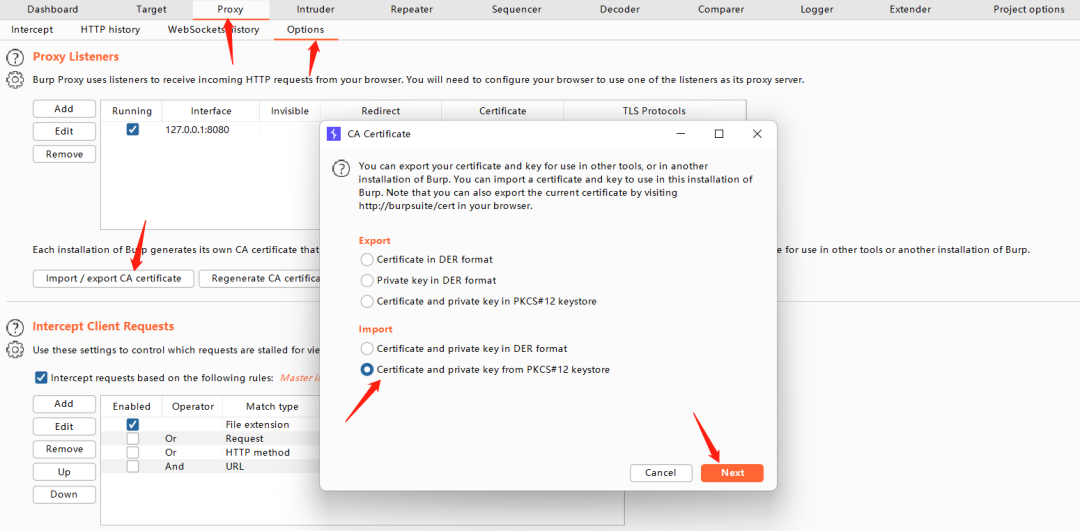Enable the And URL rule checkbox
1080x531 pixels.
coord(133,466)
